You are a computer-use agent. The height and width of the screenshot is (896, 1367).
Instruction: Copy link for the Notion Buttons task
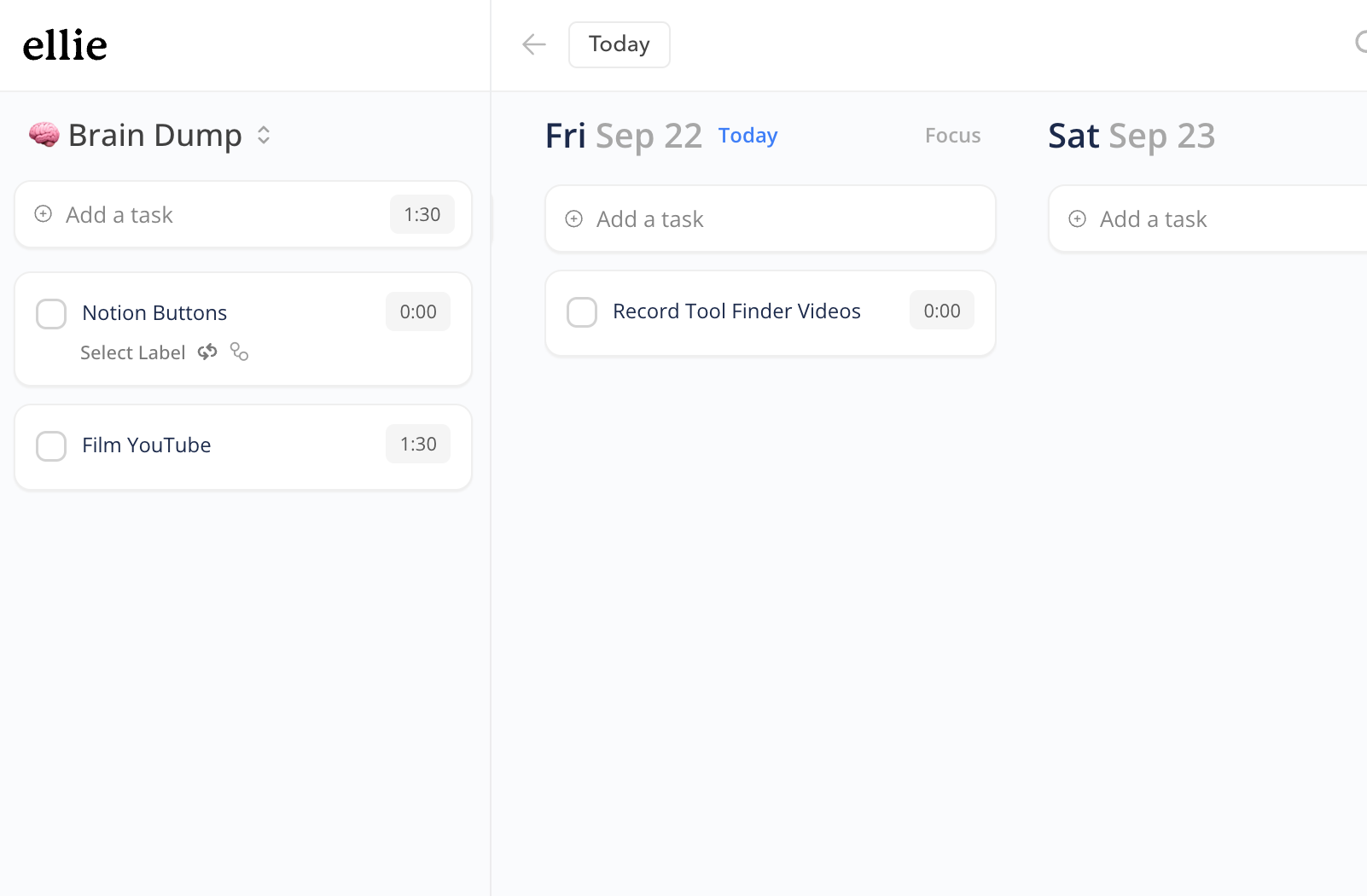click(238, 352)
